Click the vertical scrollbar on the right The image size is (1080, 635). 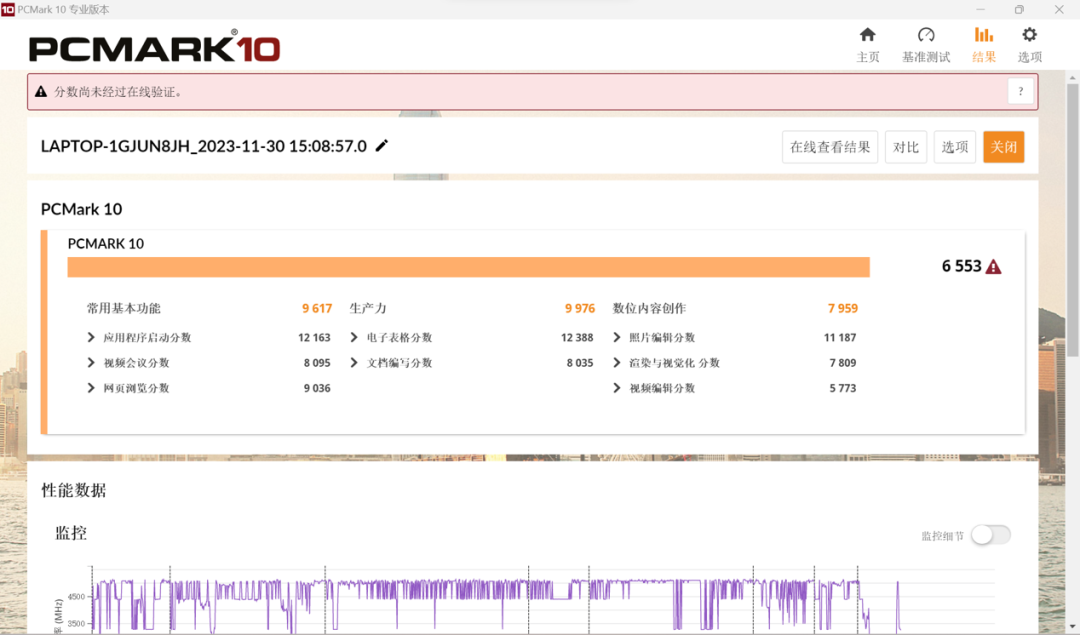pos(1072,220)
